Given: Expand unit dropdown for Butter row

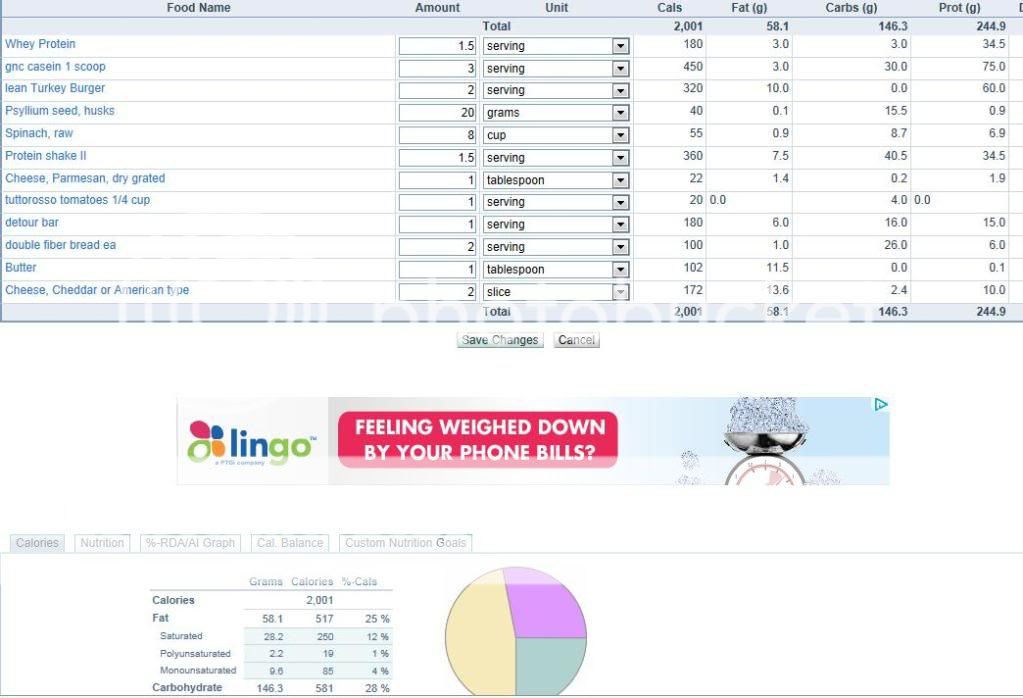Looking at the screenshot, I should point(621,270).
